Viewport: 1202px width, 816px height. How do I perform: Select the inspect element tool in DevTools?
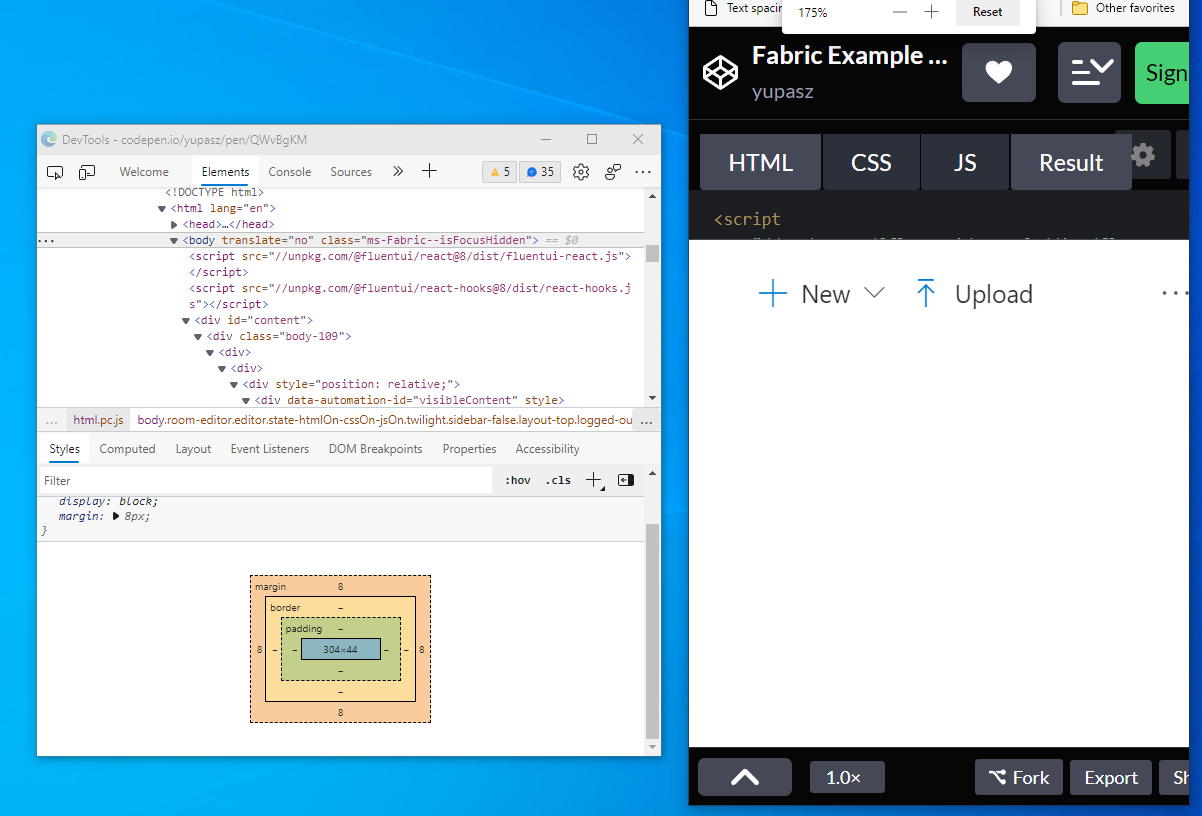point(55,172)
